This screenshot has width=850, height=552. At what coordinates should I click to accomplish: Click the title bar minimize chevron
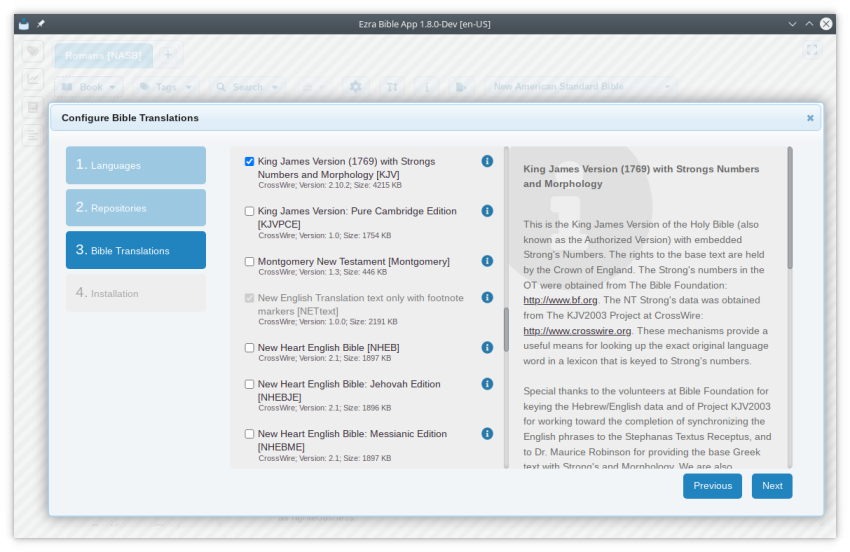click(792, 24)
